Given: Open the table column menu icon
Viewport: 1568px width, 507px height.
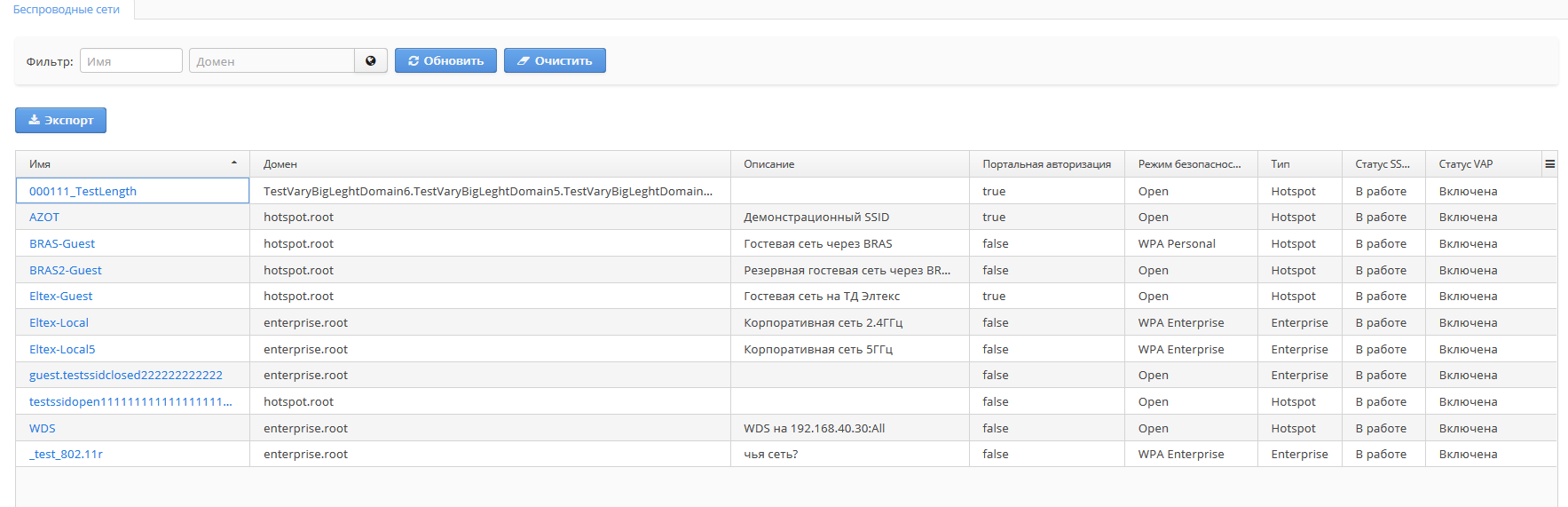Looking at the screenshot, I should coord(1549,164).
